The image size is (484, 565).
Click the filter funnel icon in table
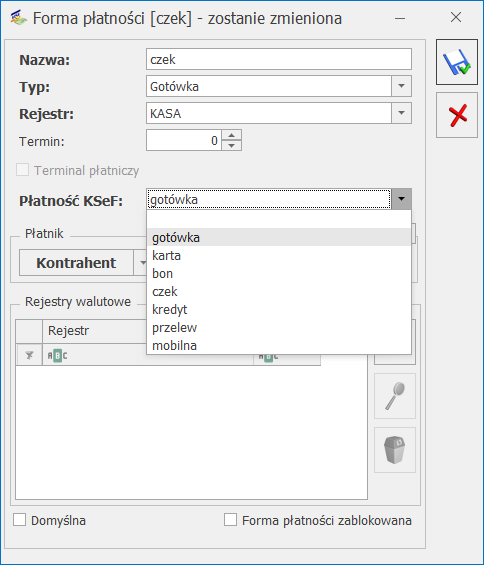(29, 356)
